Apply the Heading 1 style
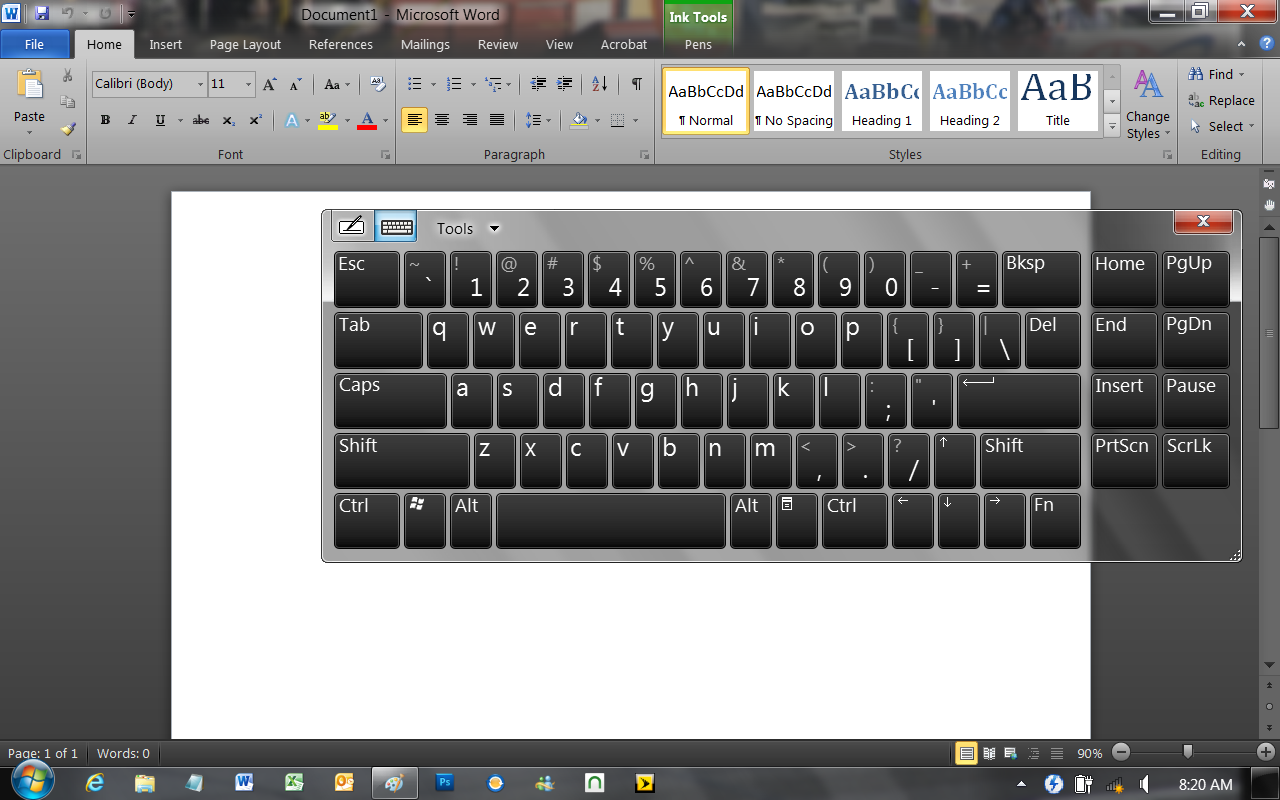The image size is (1280, 800). tap(881, 100)
